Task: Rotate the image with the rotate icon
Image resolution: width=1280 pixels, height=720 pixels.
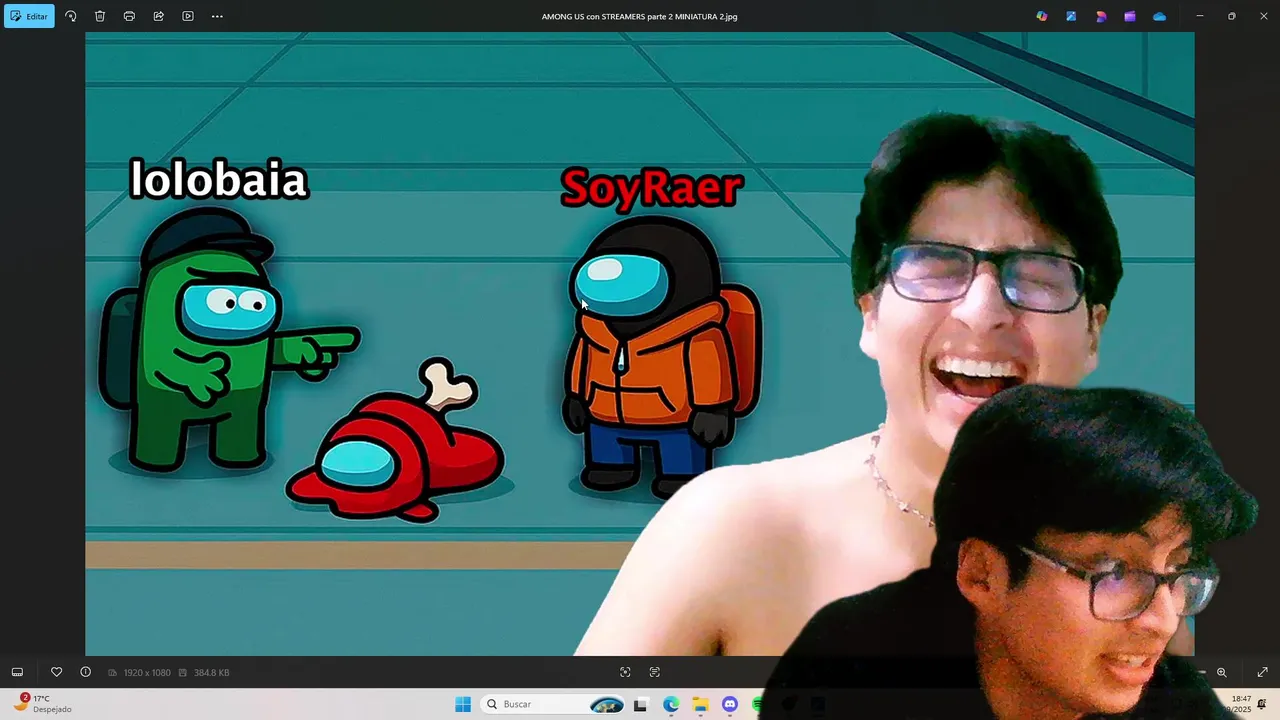Action: pyautogui.click(x=71, y=16)
